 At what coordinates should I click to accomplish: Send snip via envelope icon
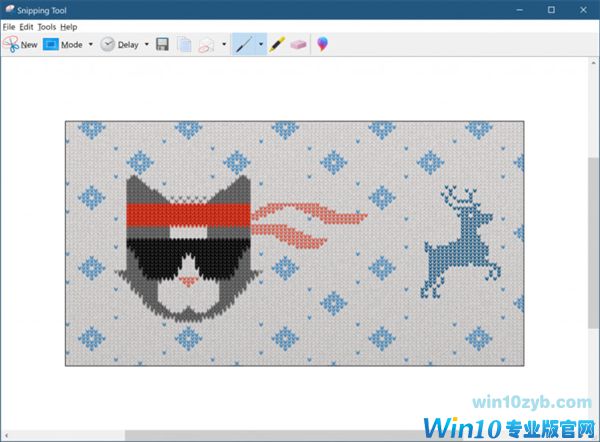[206, 45]
